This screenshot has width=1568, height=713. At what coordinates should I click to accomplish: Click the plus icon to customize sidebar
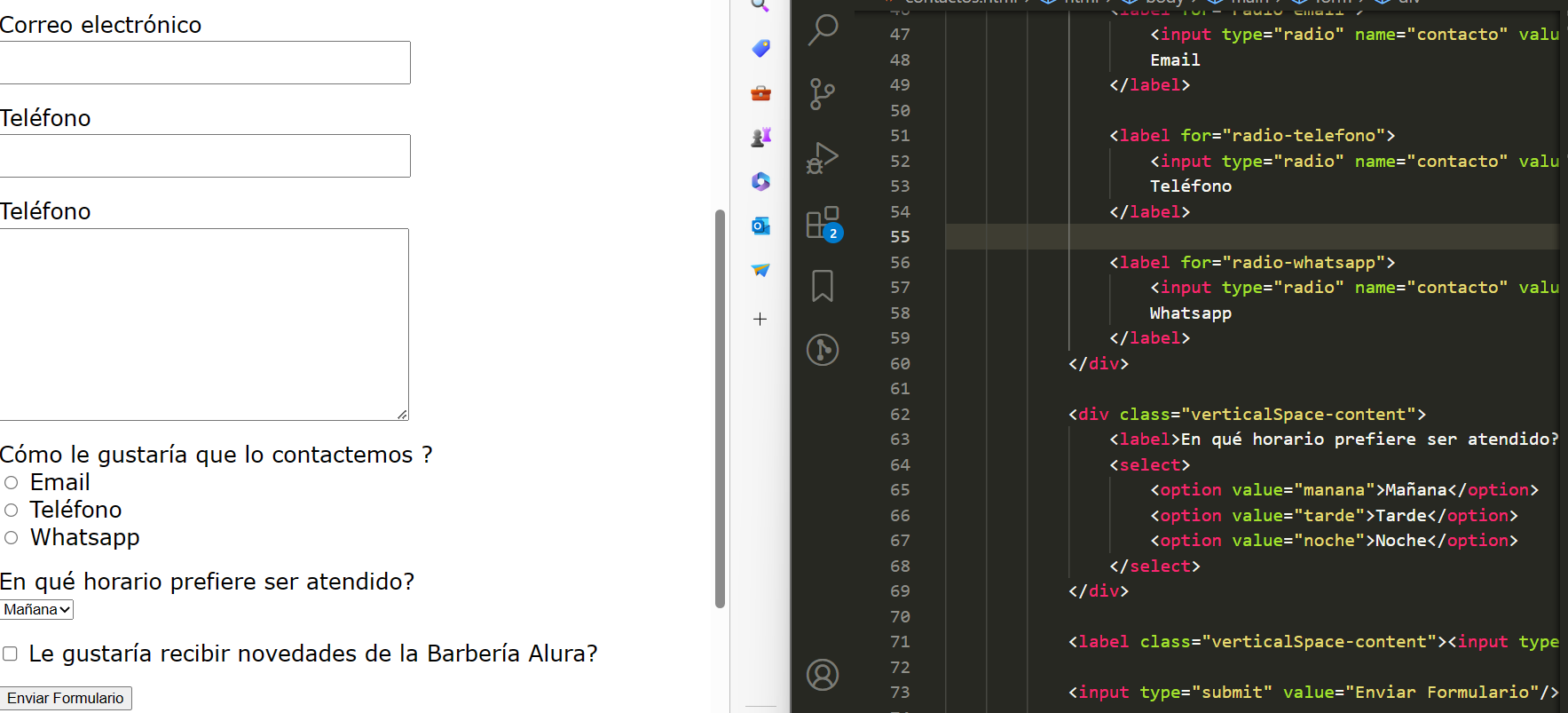coord(760,319)
